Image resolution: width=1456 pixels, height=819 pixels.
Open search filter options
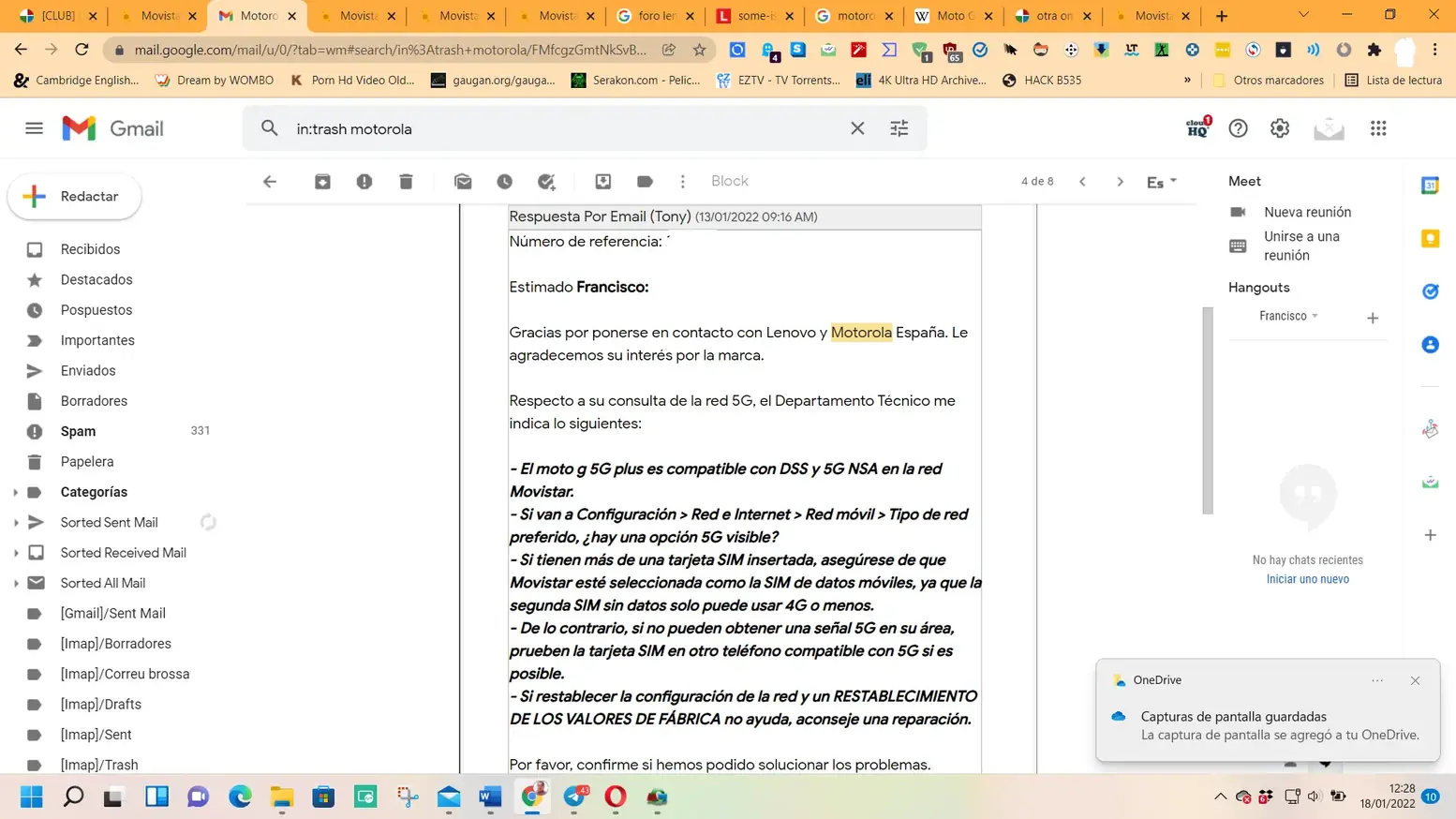tap(899, 128)
